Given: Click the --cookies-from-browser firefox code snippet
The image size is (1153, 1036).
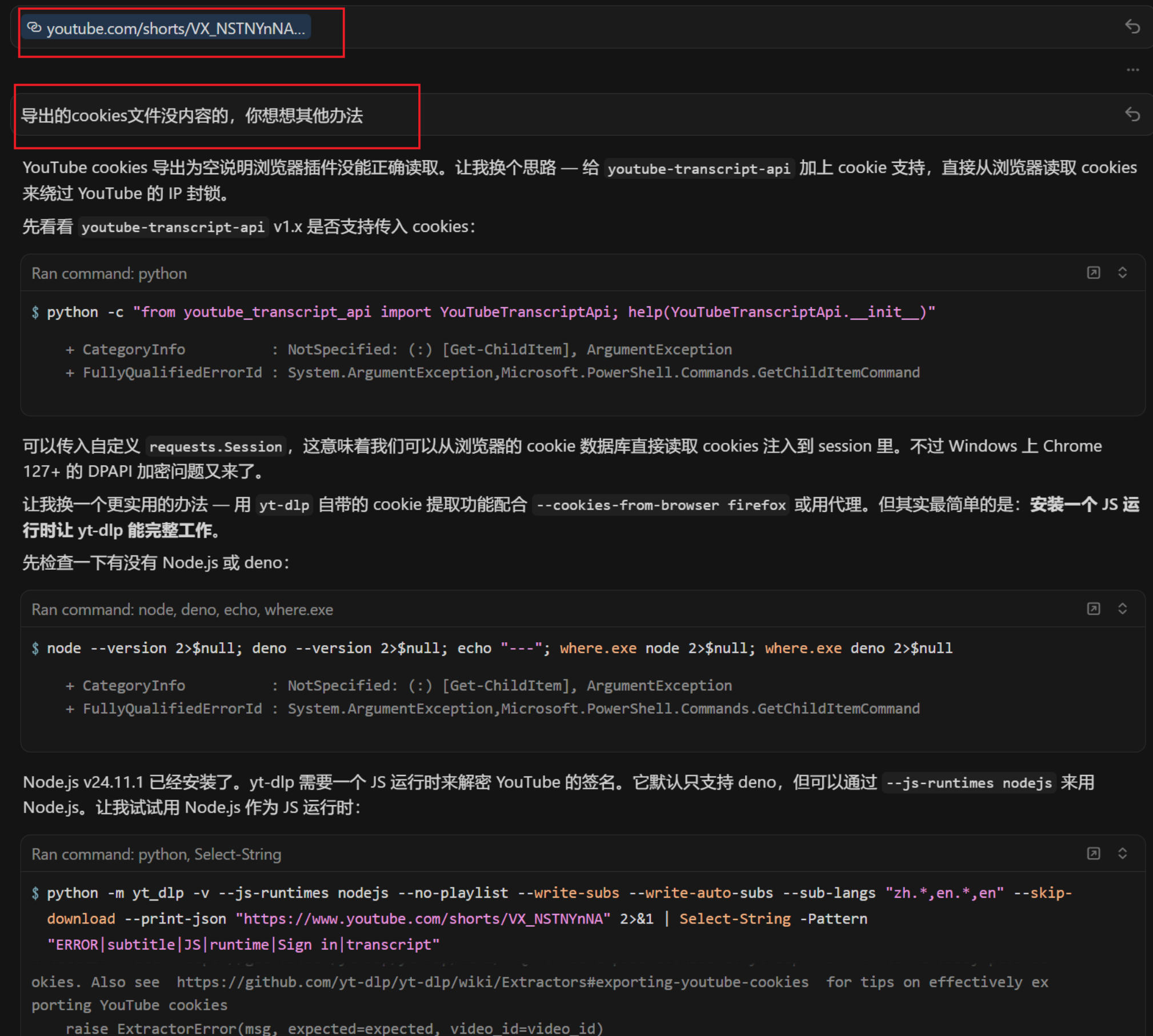Looking at the screenshot, I should click(660, 505).
